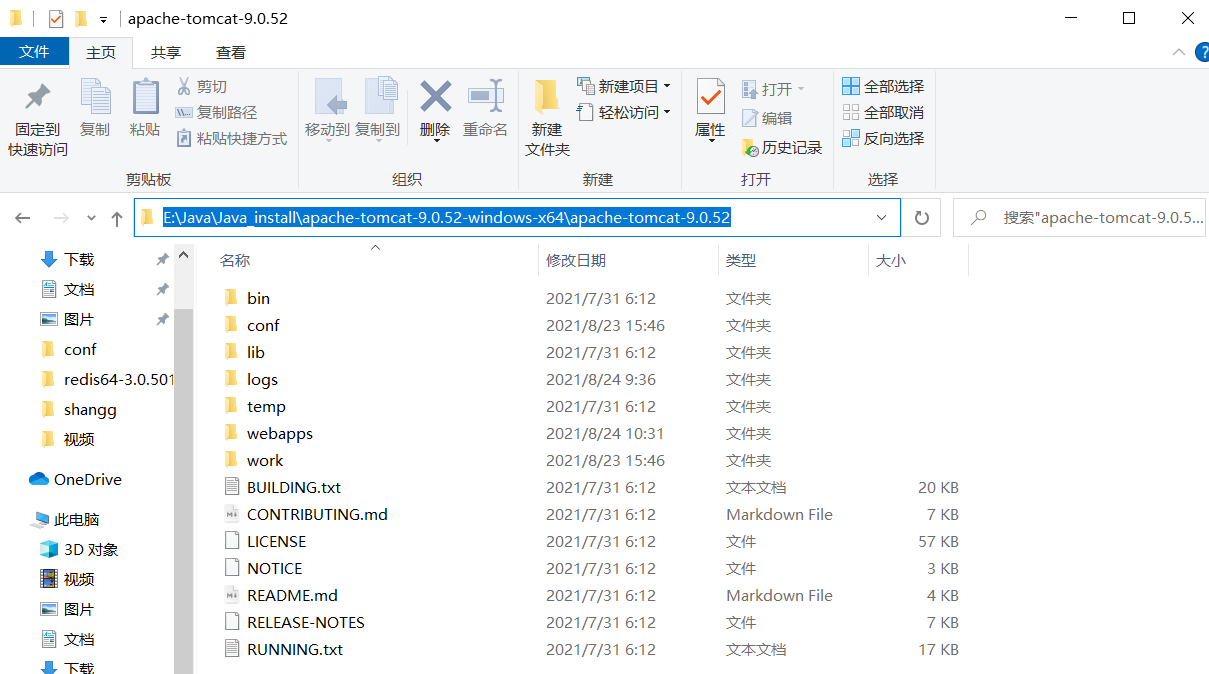Open Customize Quick Access Toolbar dropdown
The height and width of the screenshot is (674, 1209).
(x=103, y=19)
